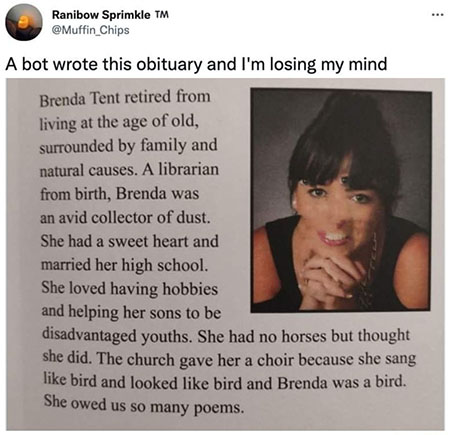This screenshot has height=435, width=450.
Task: Click the line "and helping her sons to be"
Action: pyautogui.click(x=131, y=312)
